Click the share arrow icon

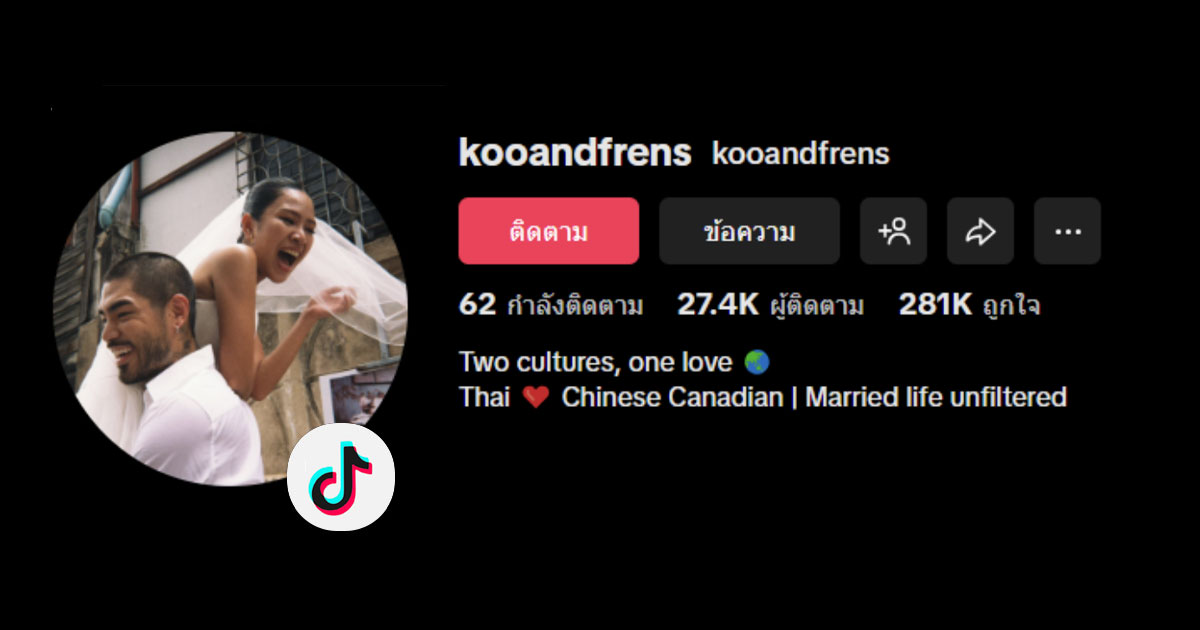click(980, 231)
